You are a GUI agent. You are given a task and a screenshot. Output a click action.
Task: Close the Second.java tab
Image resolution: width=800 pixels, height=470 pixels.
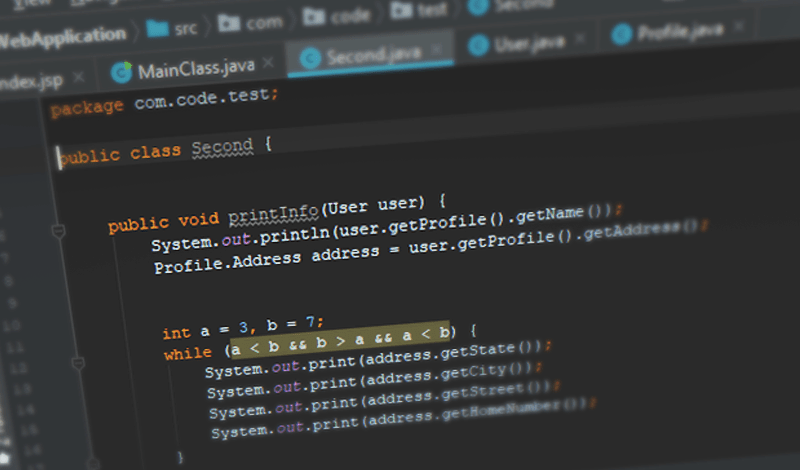tap(437, 50)
